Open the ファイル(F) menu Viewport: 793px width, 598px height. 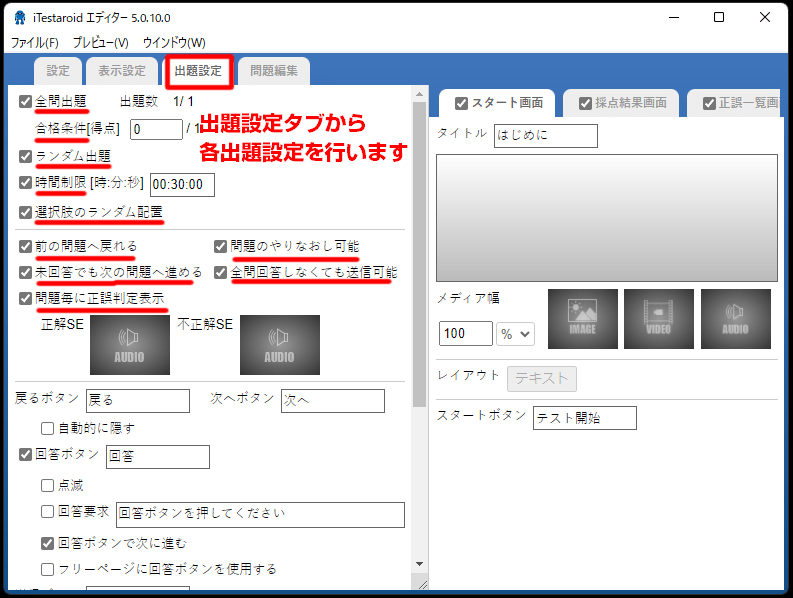click(x=34, y=42)
